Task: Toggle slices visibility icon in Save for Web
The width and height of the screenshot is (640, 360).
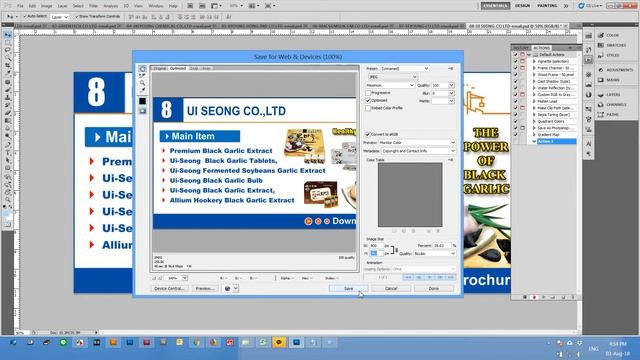Action: (142, 111)
